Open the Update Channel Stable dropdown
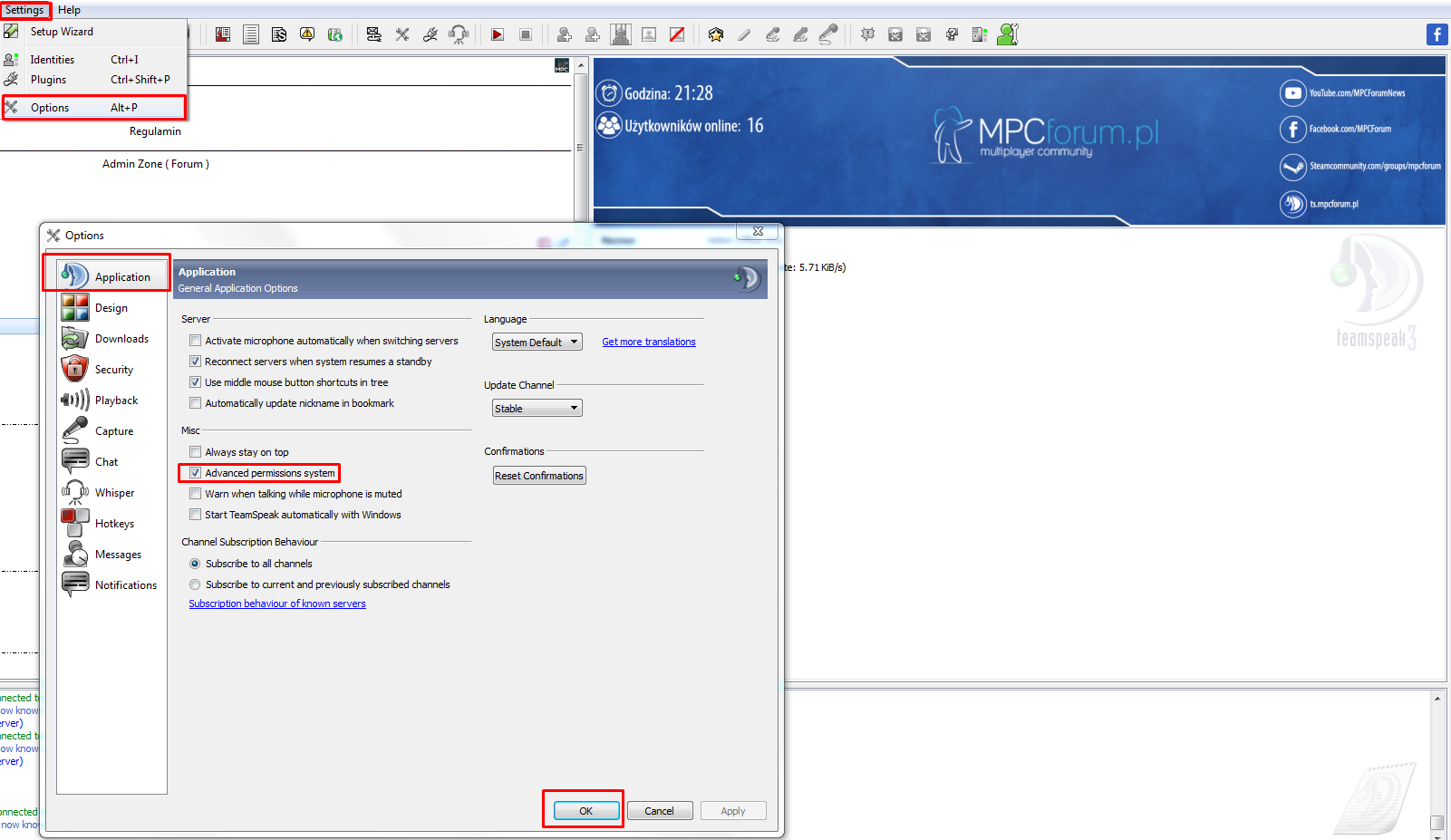1451x840 pixels. [x=537, y=409]
